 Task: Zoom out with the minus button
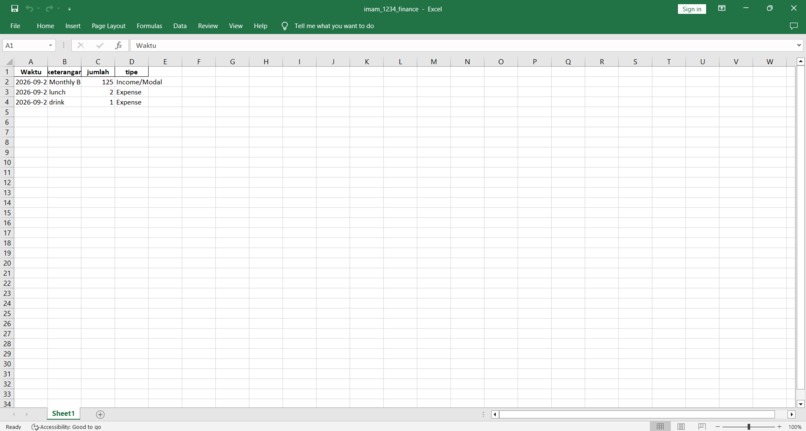point(717,427)
